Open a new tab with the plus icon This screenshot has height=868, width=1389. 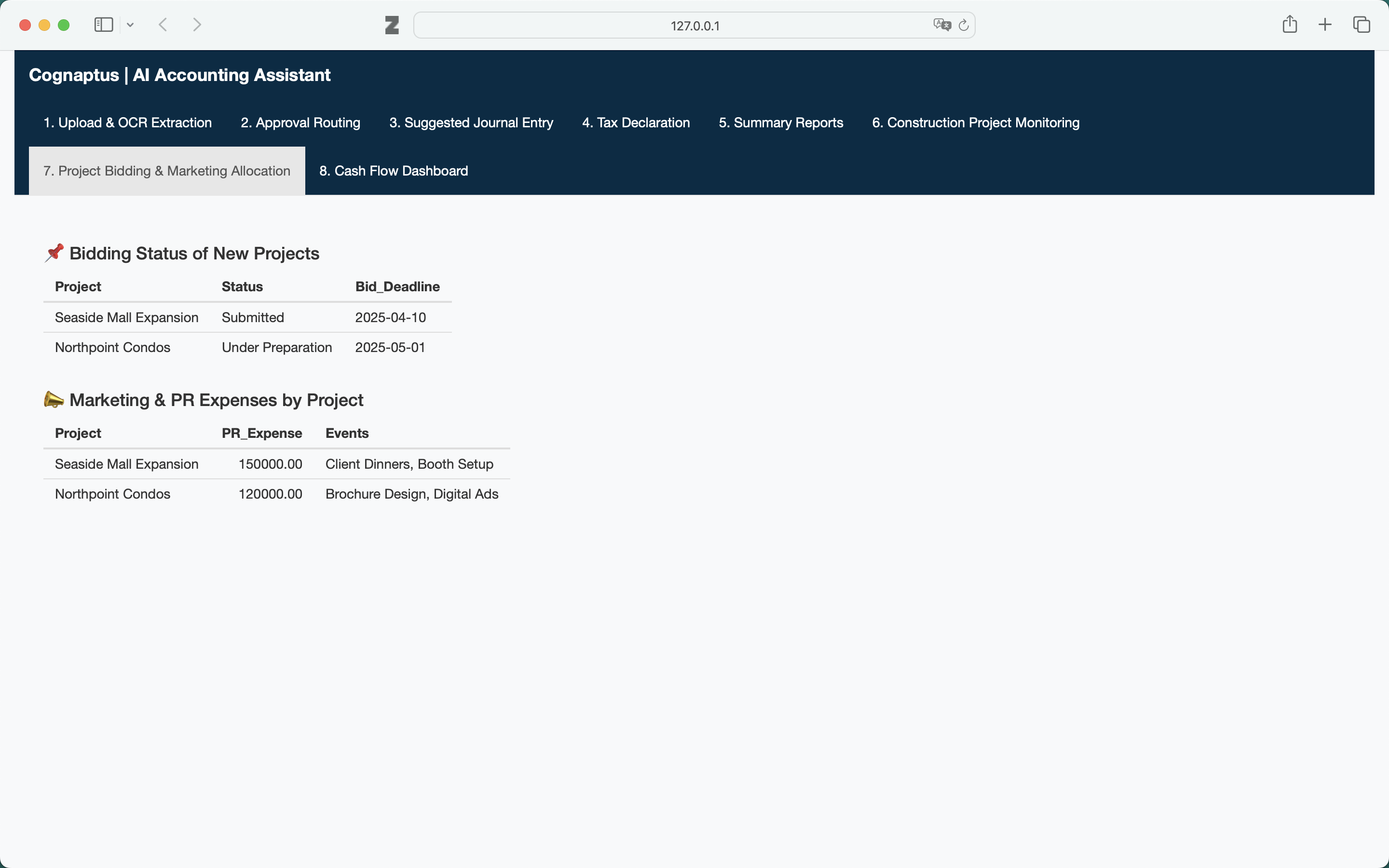tap(1325, 25)
